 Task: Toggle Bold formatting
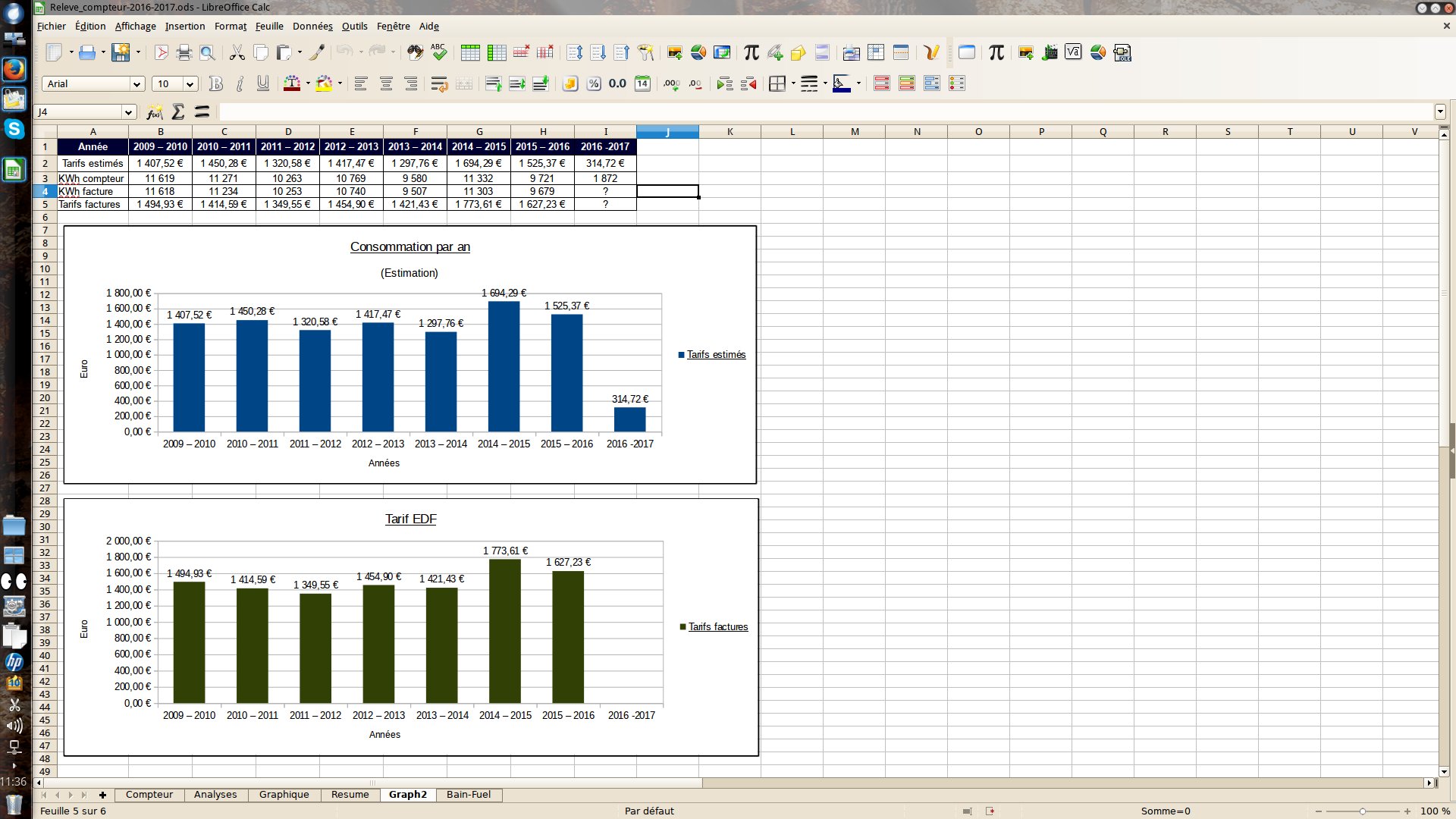(215, 83)
